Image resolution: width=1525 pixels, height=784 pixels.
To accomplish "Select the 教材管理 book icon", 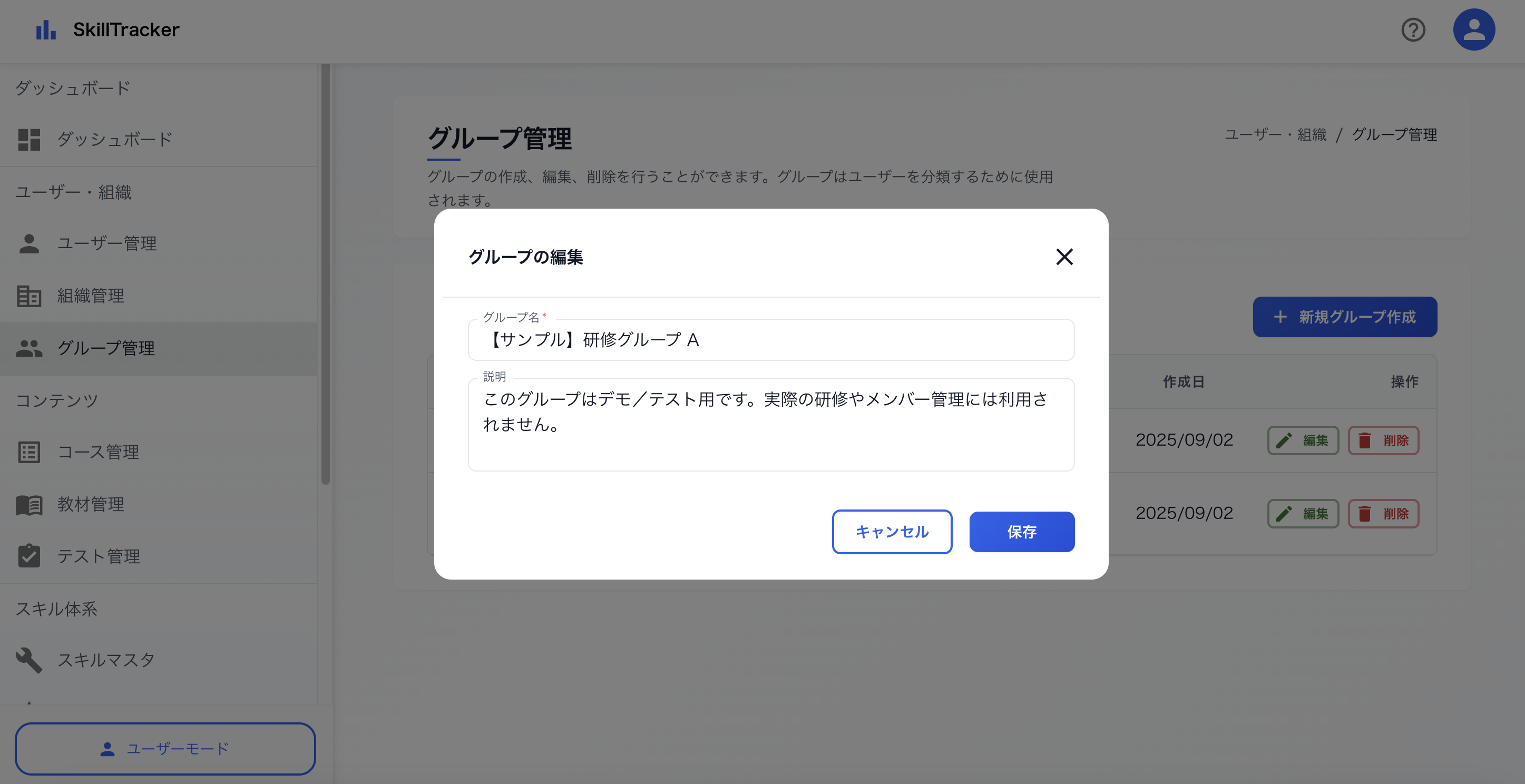I will (28, 505).
